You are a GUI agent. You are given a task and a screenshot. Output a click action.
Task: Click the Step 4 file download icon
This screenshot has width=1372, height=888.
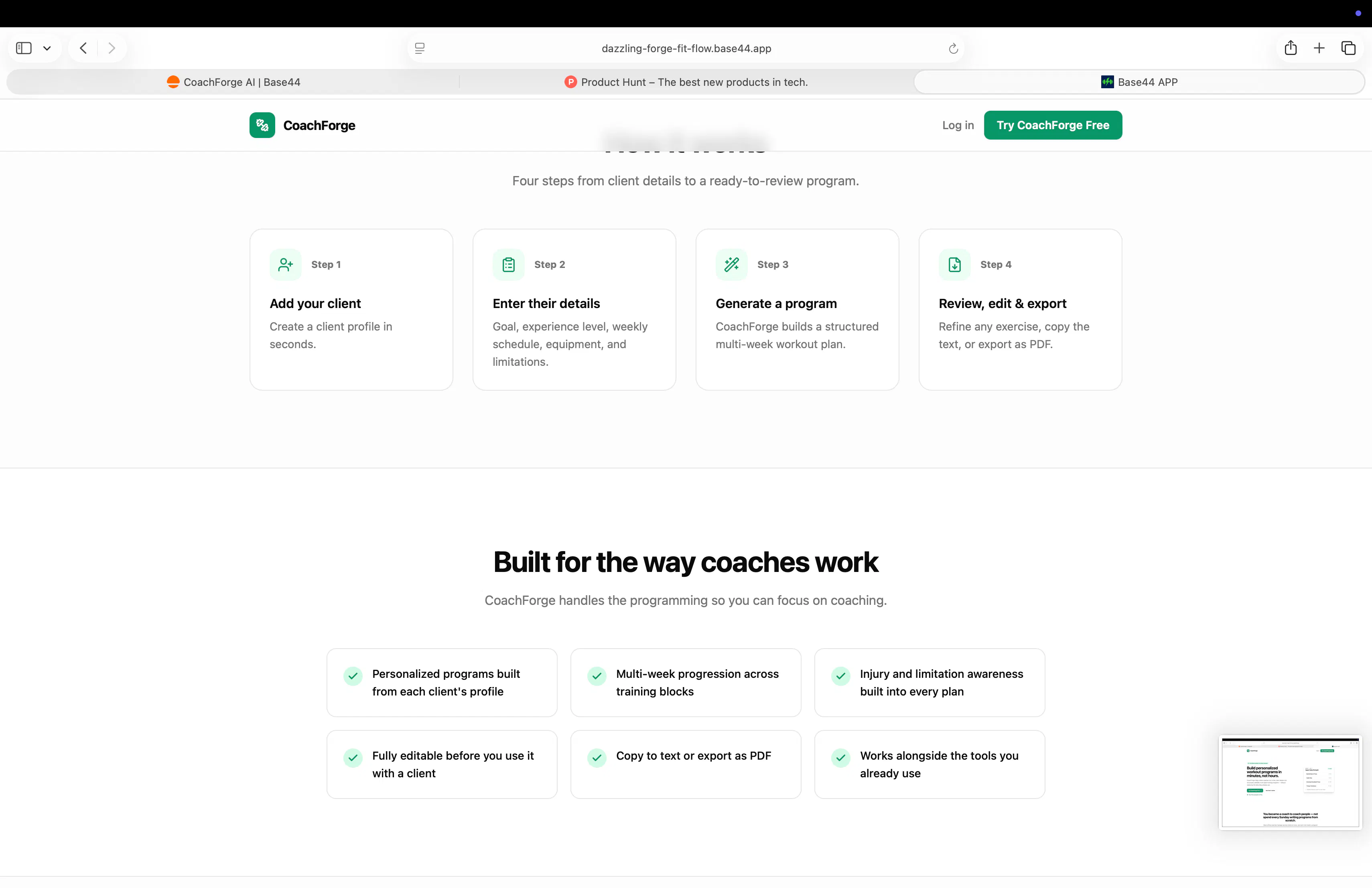click(x=955, y=264)
